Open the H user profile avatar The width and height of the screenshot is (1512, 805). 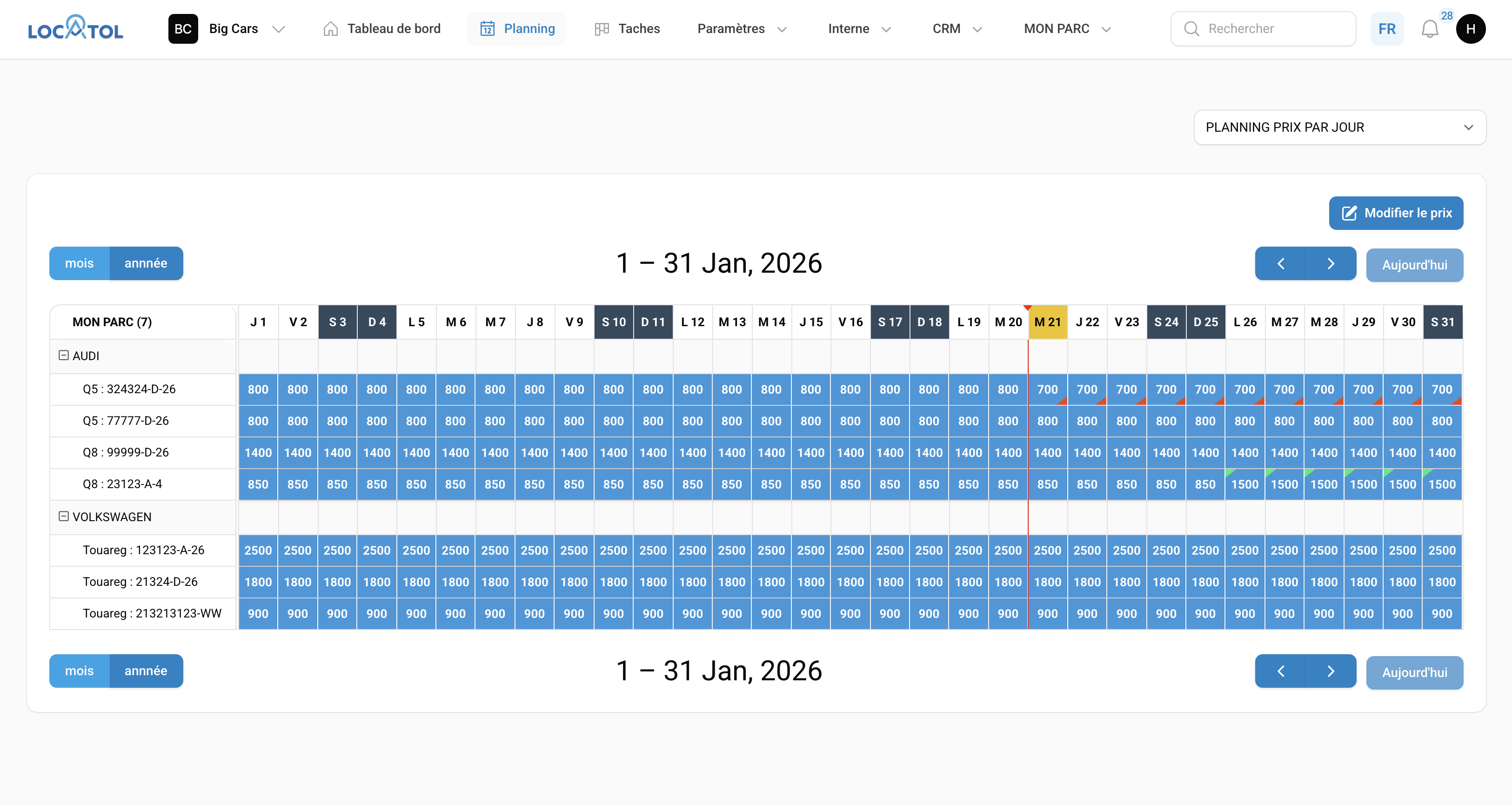point(1471,28)
